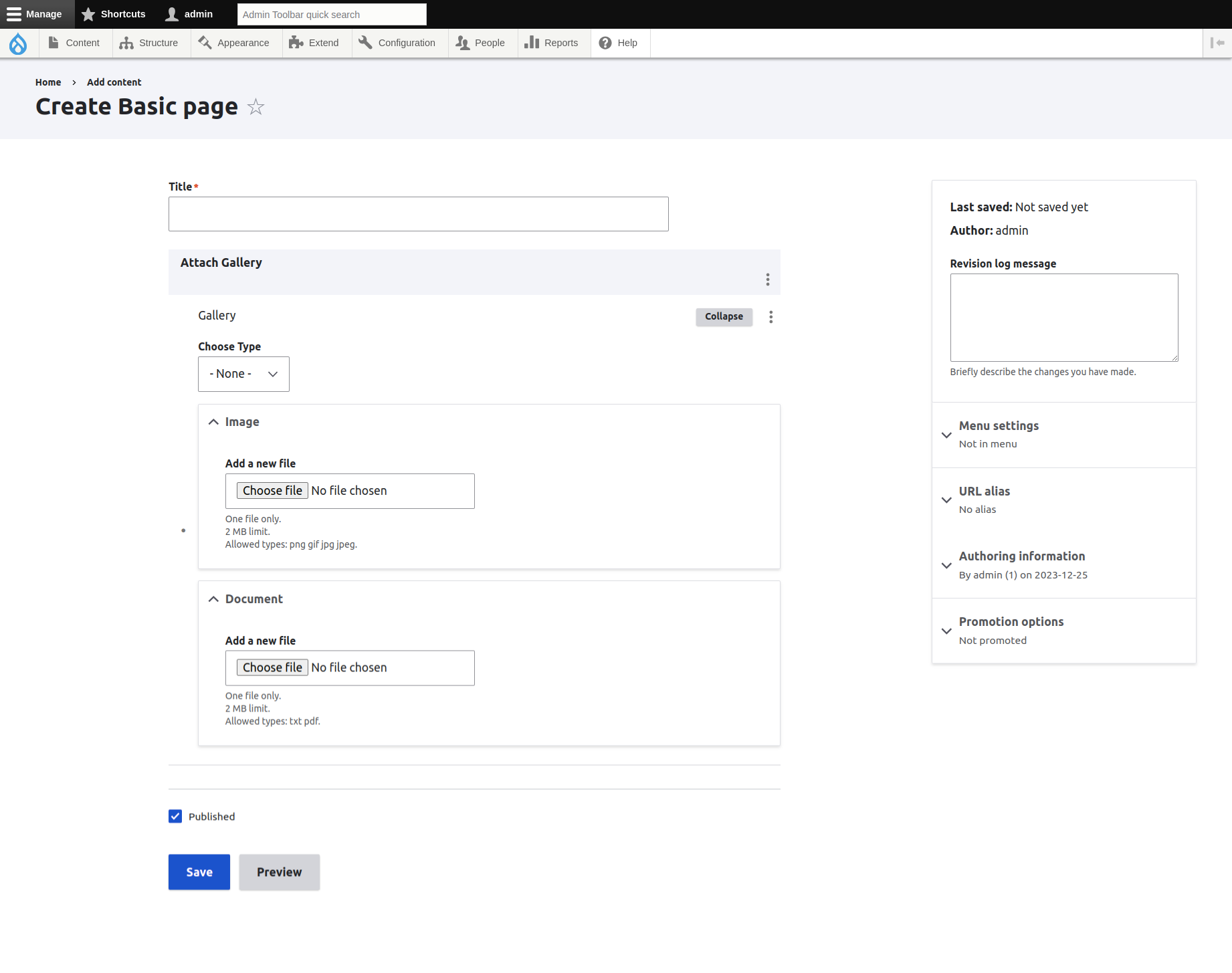Click the admin user icon

pyautogui.click(x=172, y=13)
